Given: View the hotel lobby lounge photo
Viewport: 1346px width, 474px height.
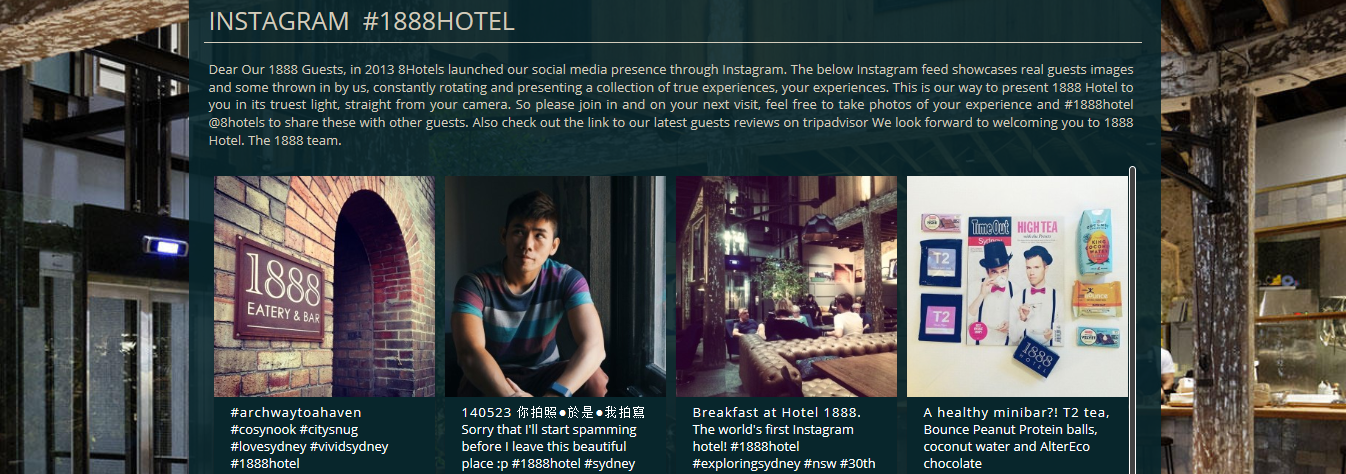Looking at the screenshot, I should point(786,286).
